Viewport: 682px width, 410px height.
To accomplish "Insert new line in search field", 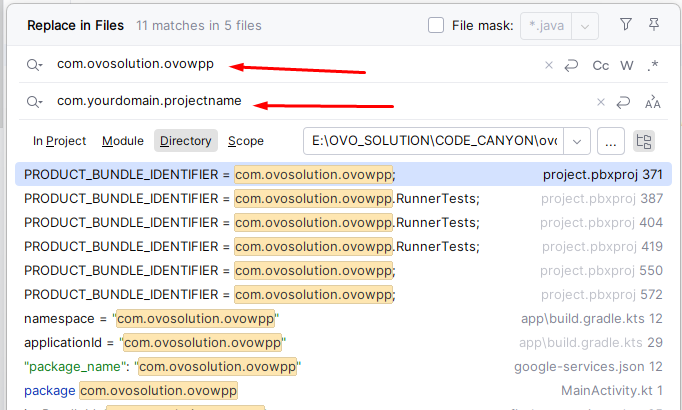I will coord(572,65).
